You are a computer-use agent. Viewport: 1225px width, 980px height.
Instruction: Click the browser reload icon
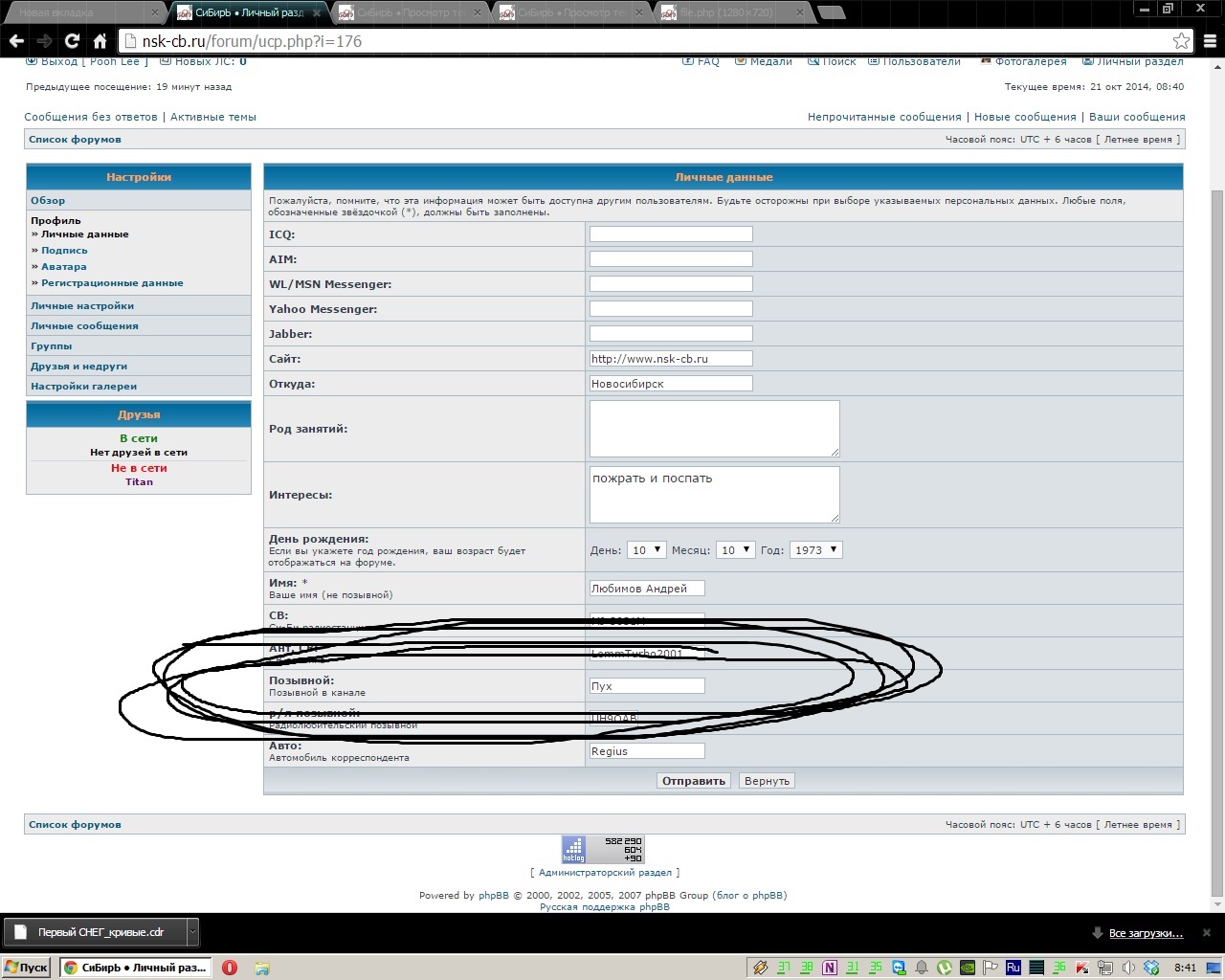click(72, 41)
